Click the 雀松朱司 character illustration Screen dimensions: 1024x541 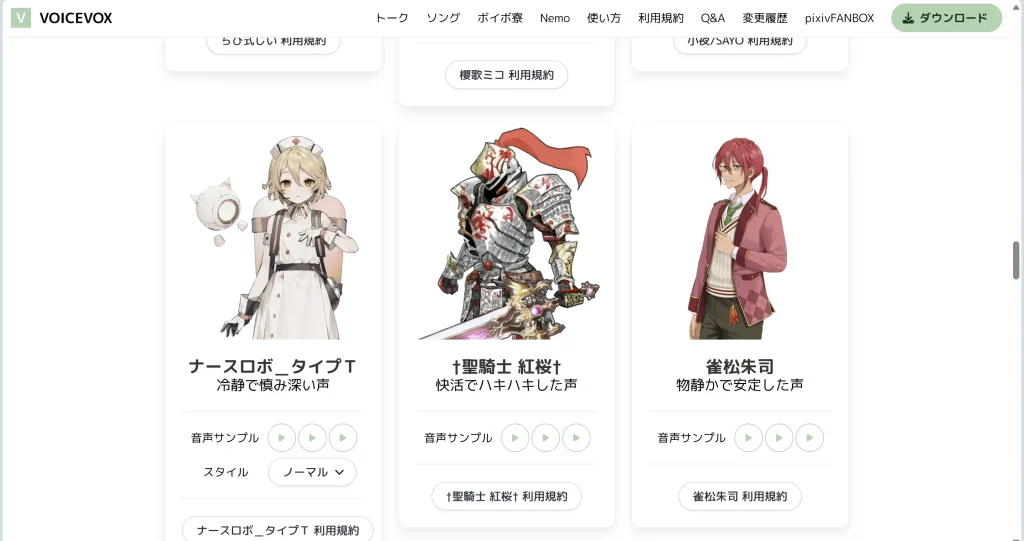click(x=739, y=238)
